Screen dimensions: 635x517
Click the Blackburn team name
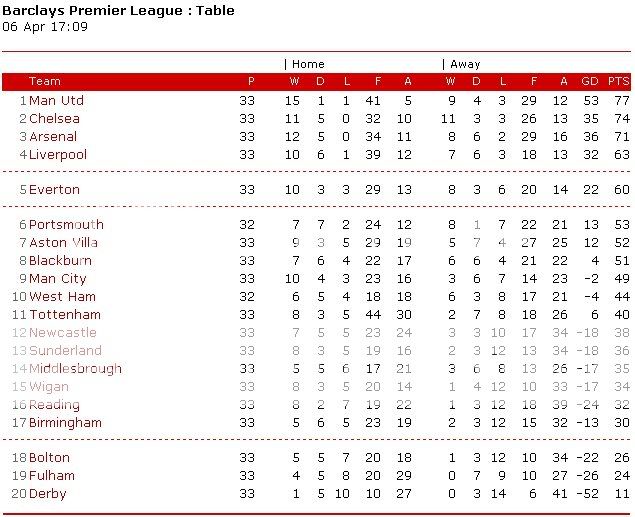(x=60, y=261)
